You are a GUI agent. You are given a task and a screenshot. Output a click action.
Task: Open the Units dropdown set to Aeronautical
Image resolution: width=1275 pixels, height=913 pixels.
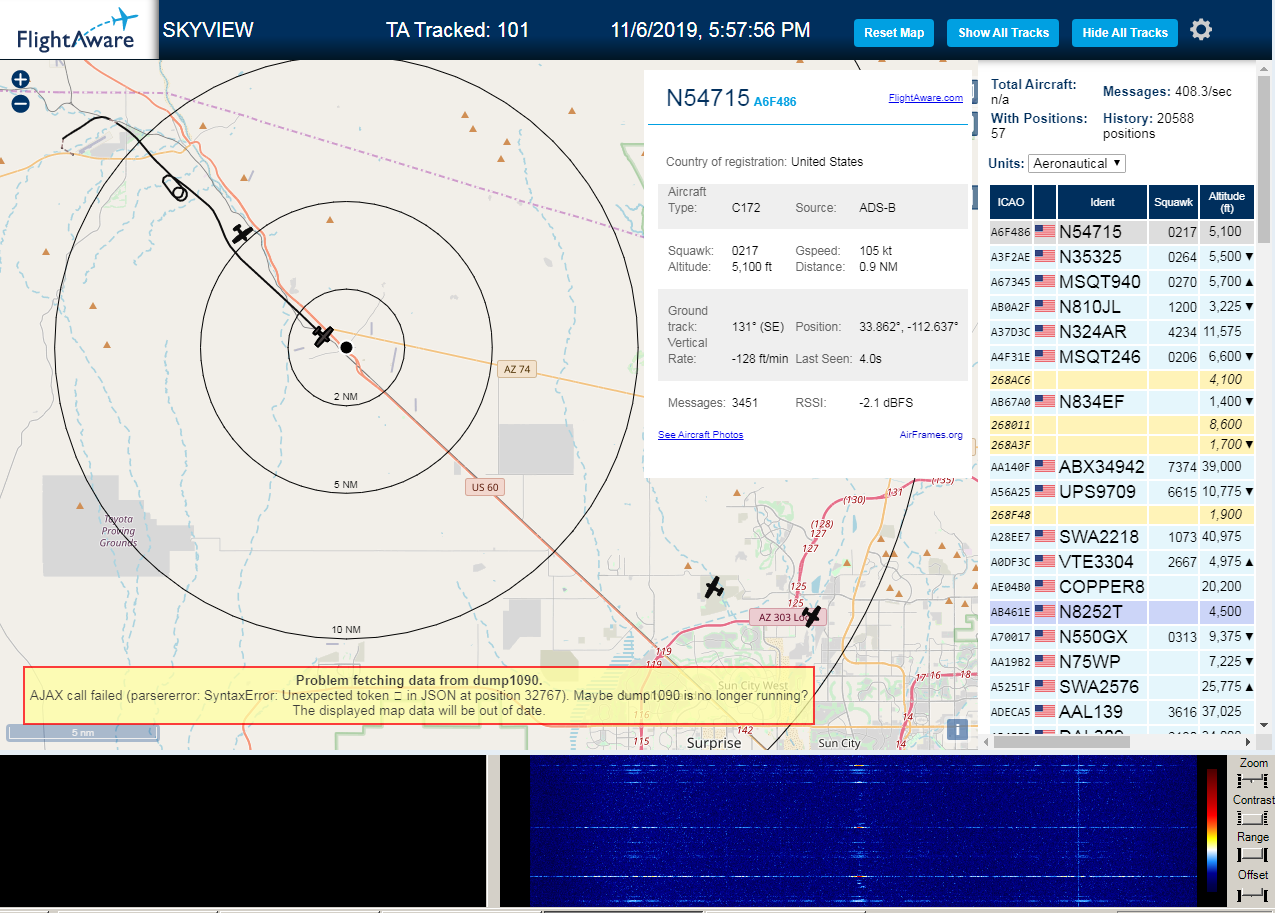click(1077, 163)
